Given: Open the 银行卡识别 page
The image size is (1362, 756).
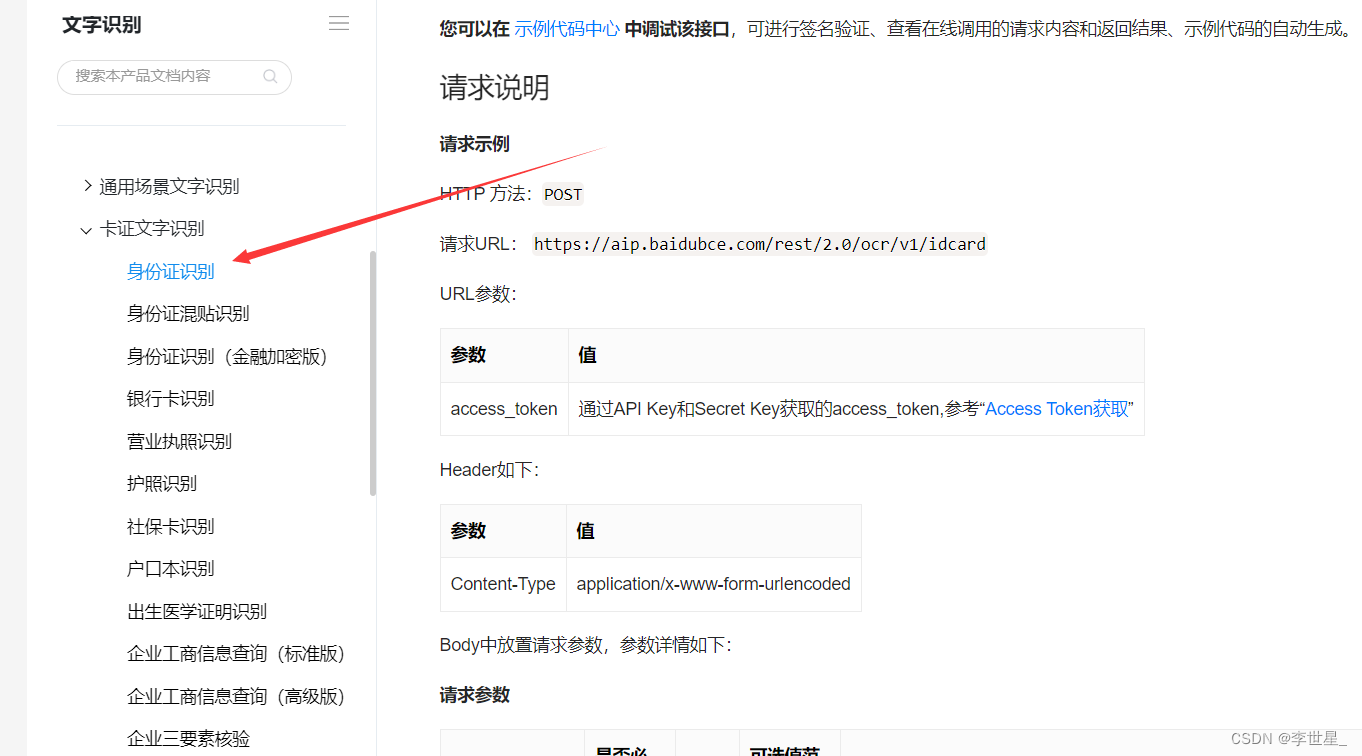Looking at the screenshot, I should click(x=170, y=398).
